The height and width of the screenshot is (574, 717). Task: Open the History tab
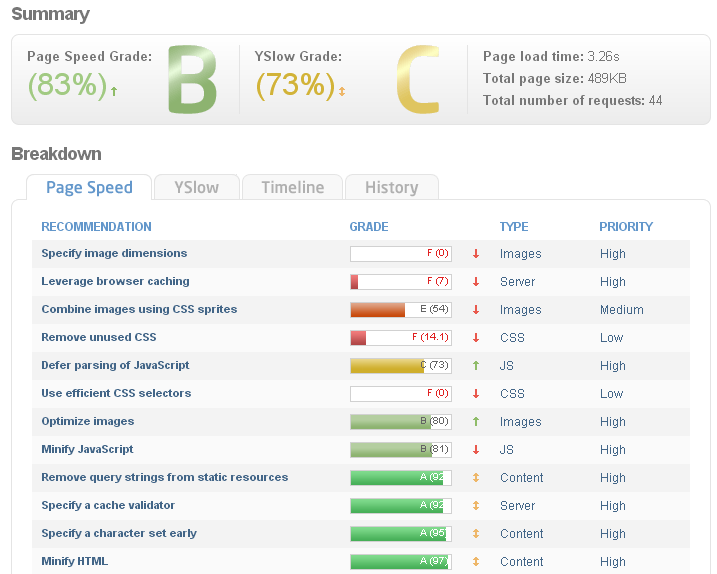point(391,187)
